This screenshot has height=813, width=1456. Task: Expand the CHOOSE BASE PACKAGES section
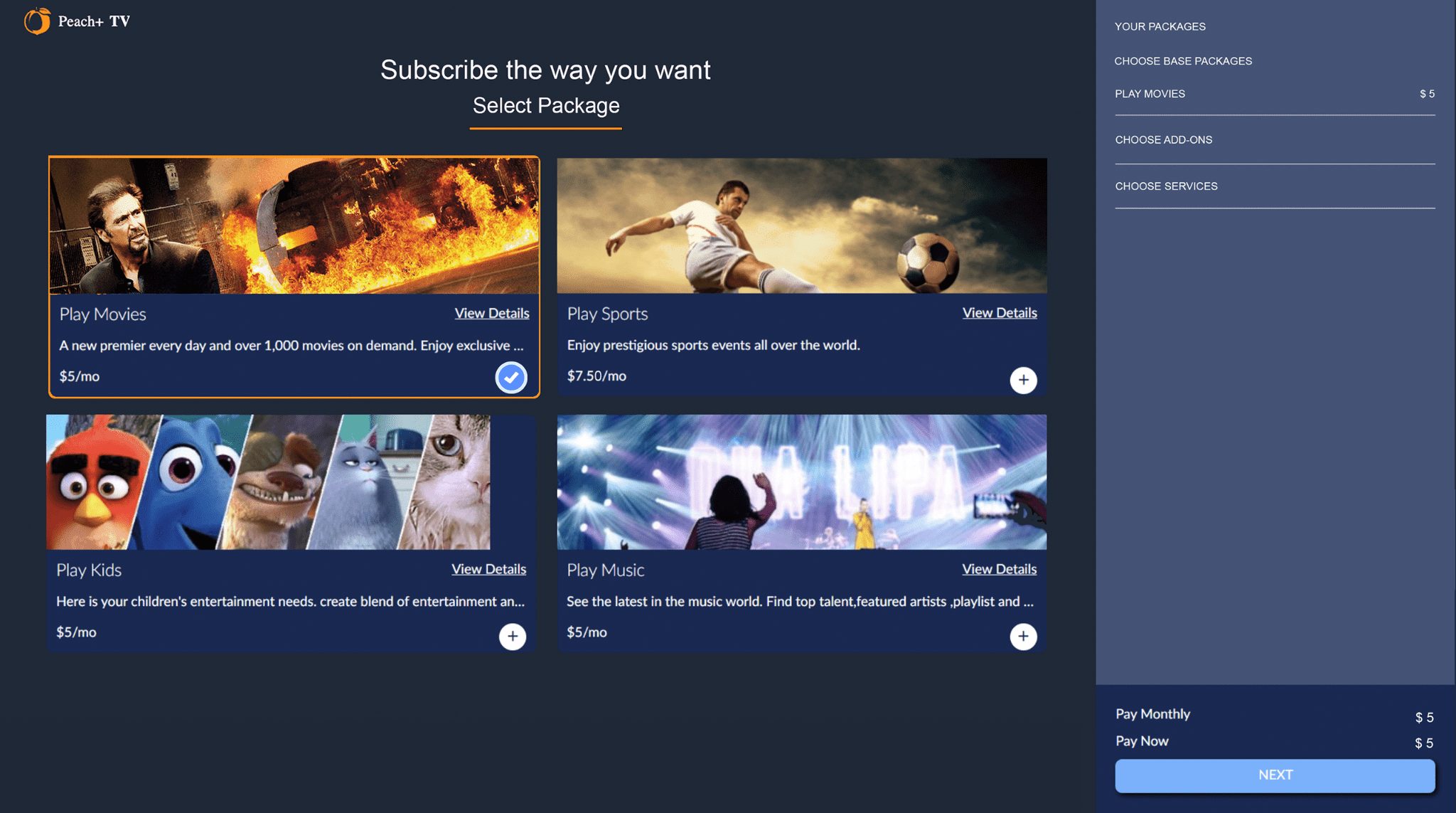point(1183,61)
